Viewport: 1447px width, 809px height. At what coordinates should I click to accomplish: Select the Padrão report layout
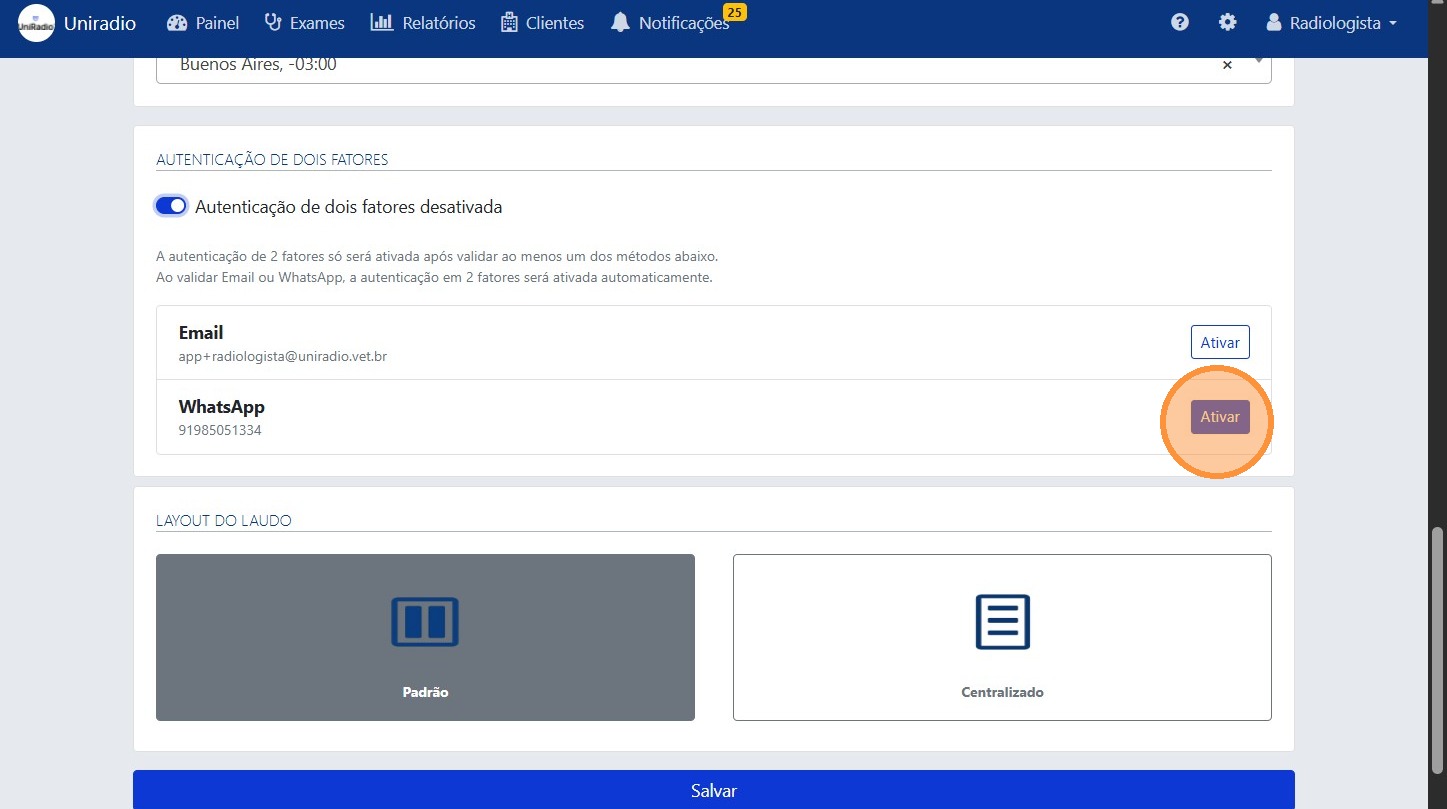pyautogui.click(x=425, y=637)
